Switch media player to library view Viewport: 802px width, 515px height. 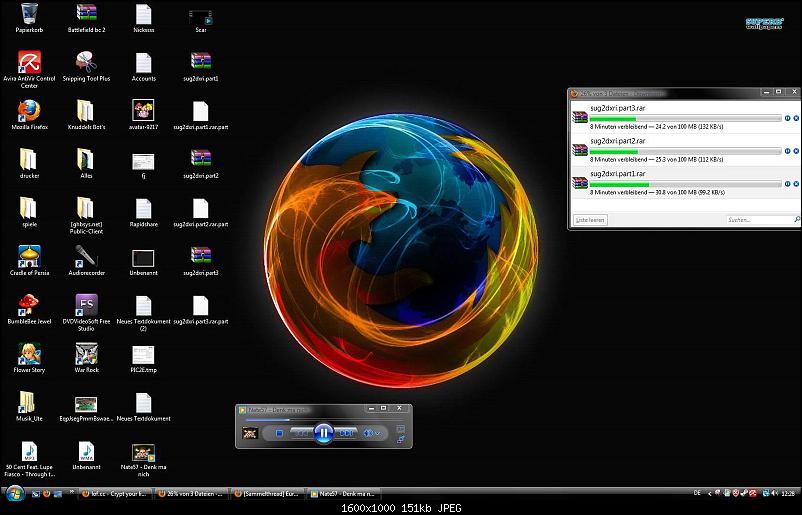click(x=401, y=429)
